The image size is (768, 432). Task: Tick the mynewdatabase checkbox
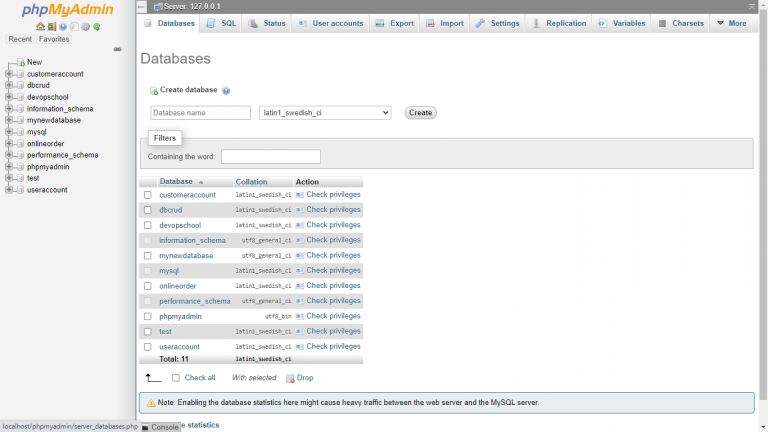147,256
